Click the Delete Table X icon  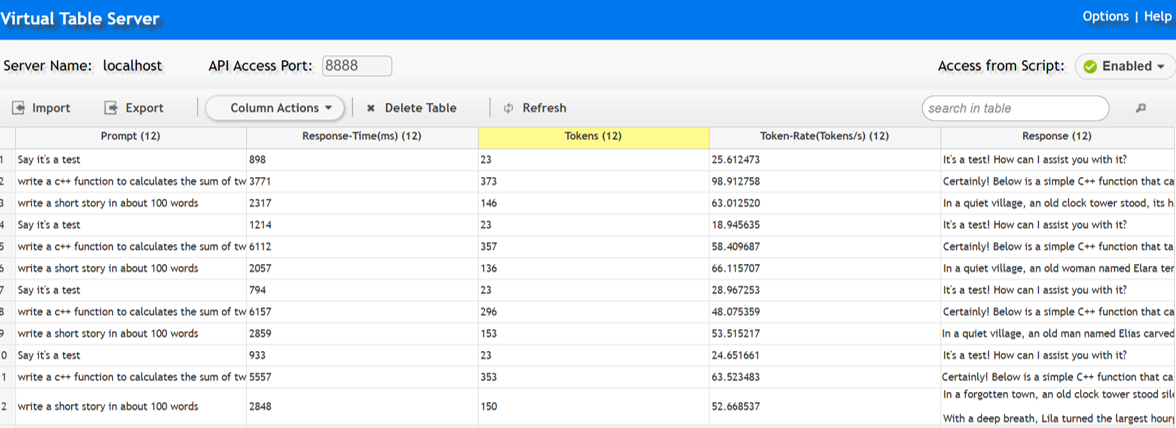click(371, 108)
